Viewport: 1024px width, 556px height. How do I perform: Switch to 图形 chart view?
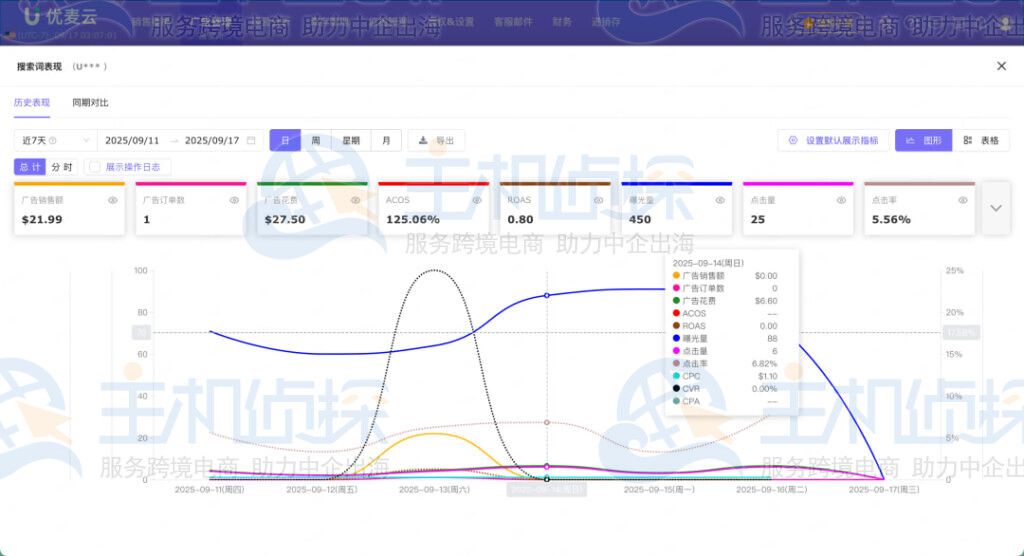click(923, 141)
